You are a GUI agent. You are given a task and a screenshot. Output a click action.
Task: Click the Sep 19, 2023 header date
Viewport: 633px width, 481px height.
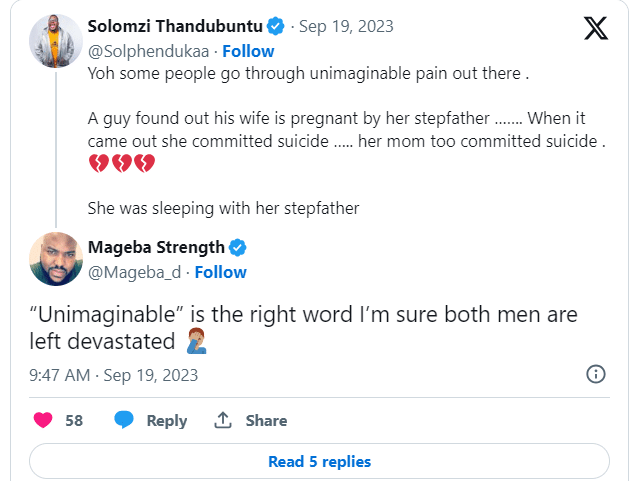(348, 26)
